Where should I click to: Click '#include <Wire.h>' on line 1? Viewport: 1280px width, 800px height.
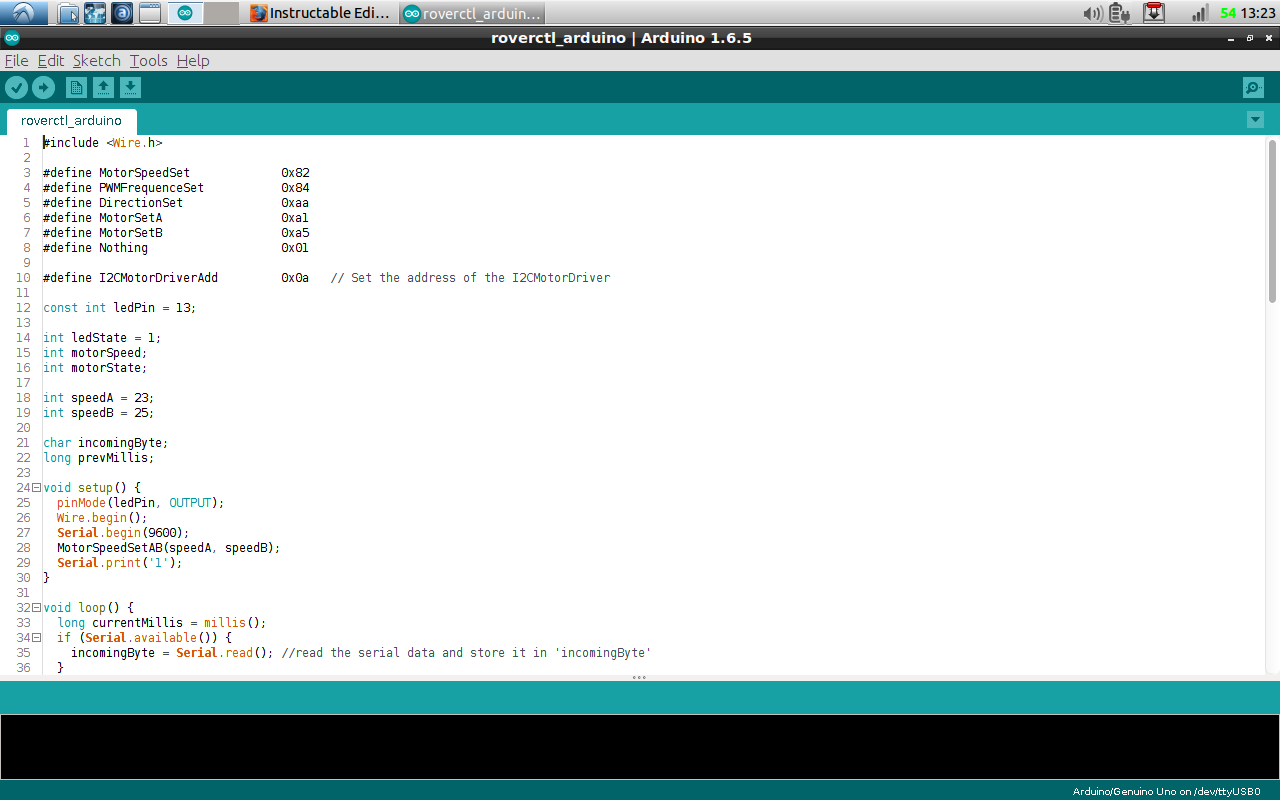click(103, 143)
